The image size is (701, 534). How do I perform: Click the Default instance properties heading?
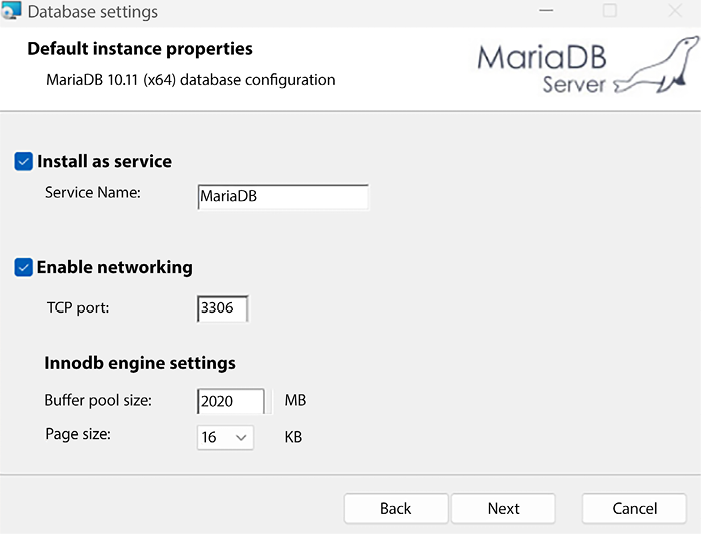140,49
